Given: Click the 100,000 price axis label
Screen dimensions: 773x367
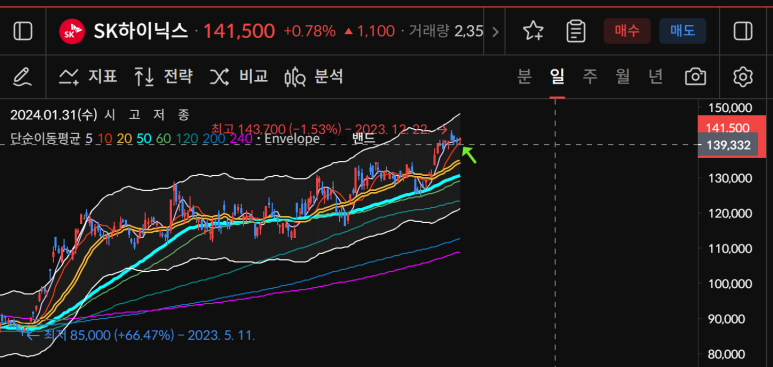Looking at the screenshot, I should pyautogui.click(x=730, y=284).
